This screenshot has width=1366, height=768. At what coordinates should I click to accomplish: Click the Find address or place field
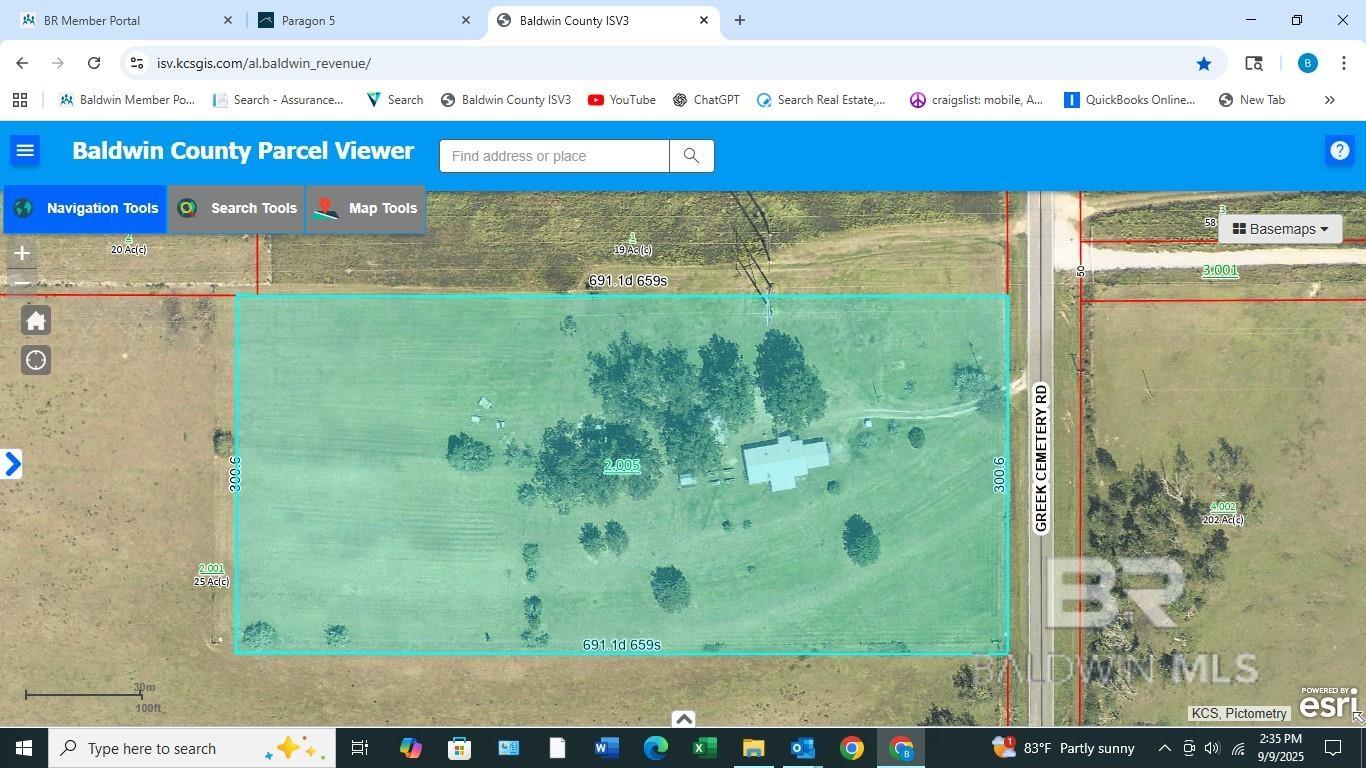point(554,156)
